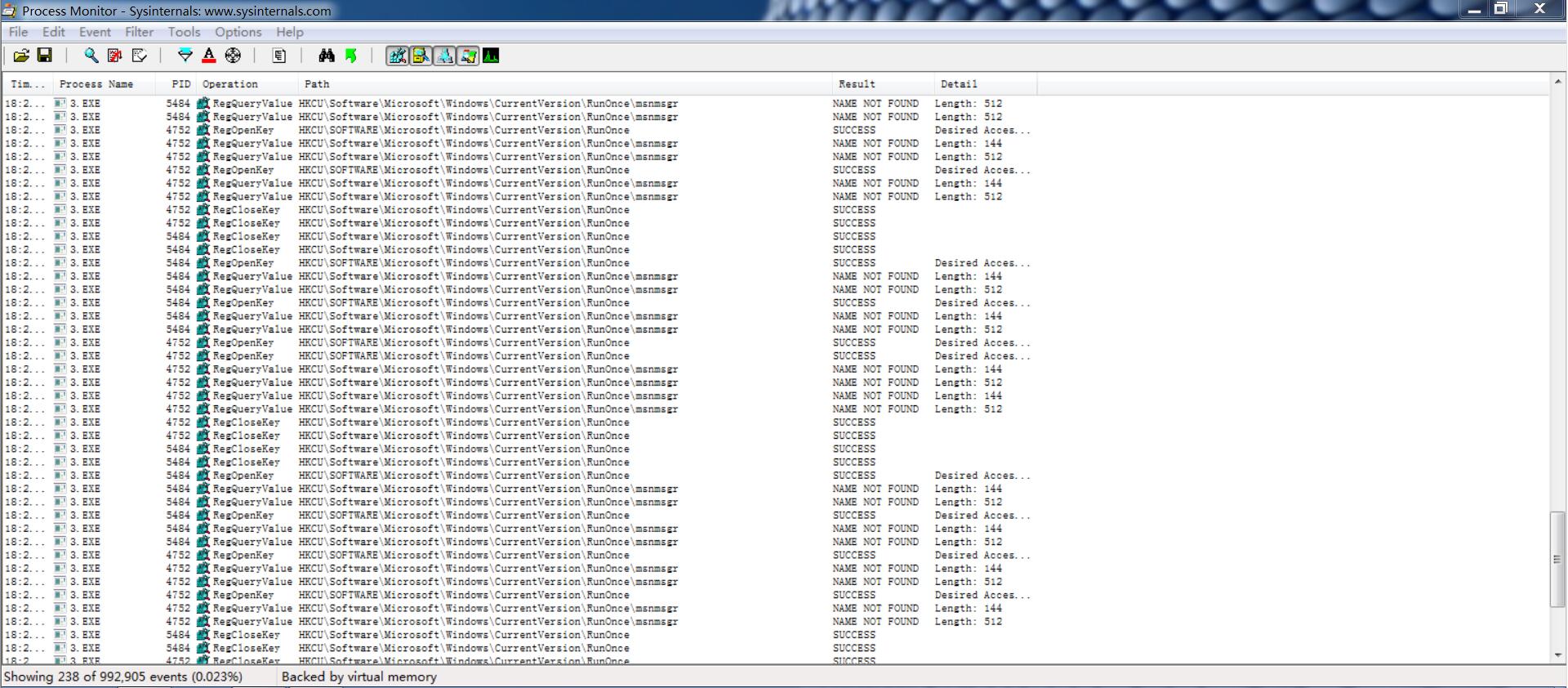The width and height of the screenshot is (1568, 688).
Task: Toggle Show Process and Thread Activity
Action: coord(468,56)
